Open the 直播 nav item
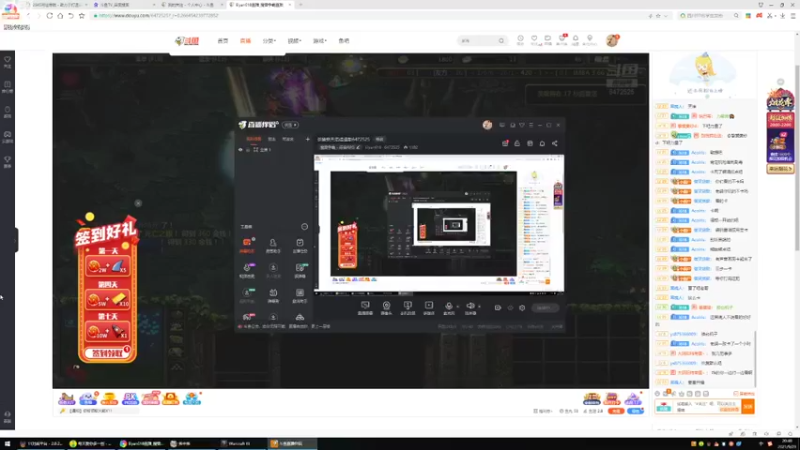Screen dimensions: 800x450 245,41
